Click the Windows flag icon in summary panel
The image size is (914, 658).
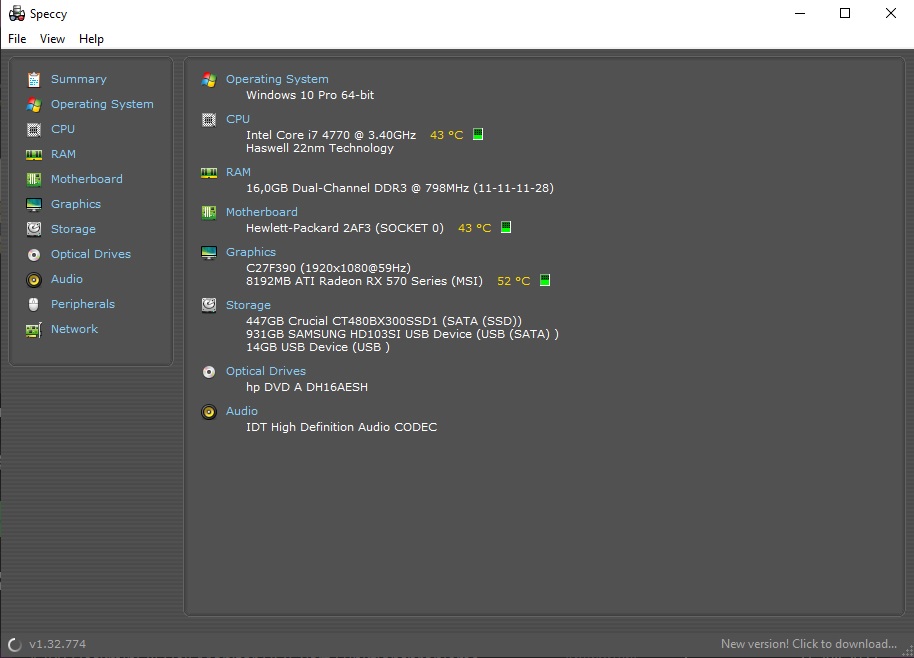(209, 79)
